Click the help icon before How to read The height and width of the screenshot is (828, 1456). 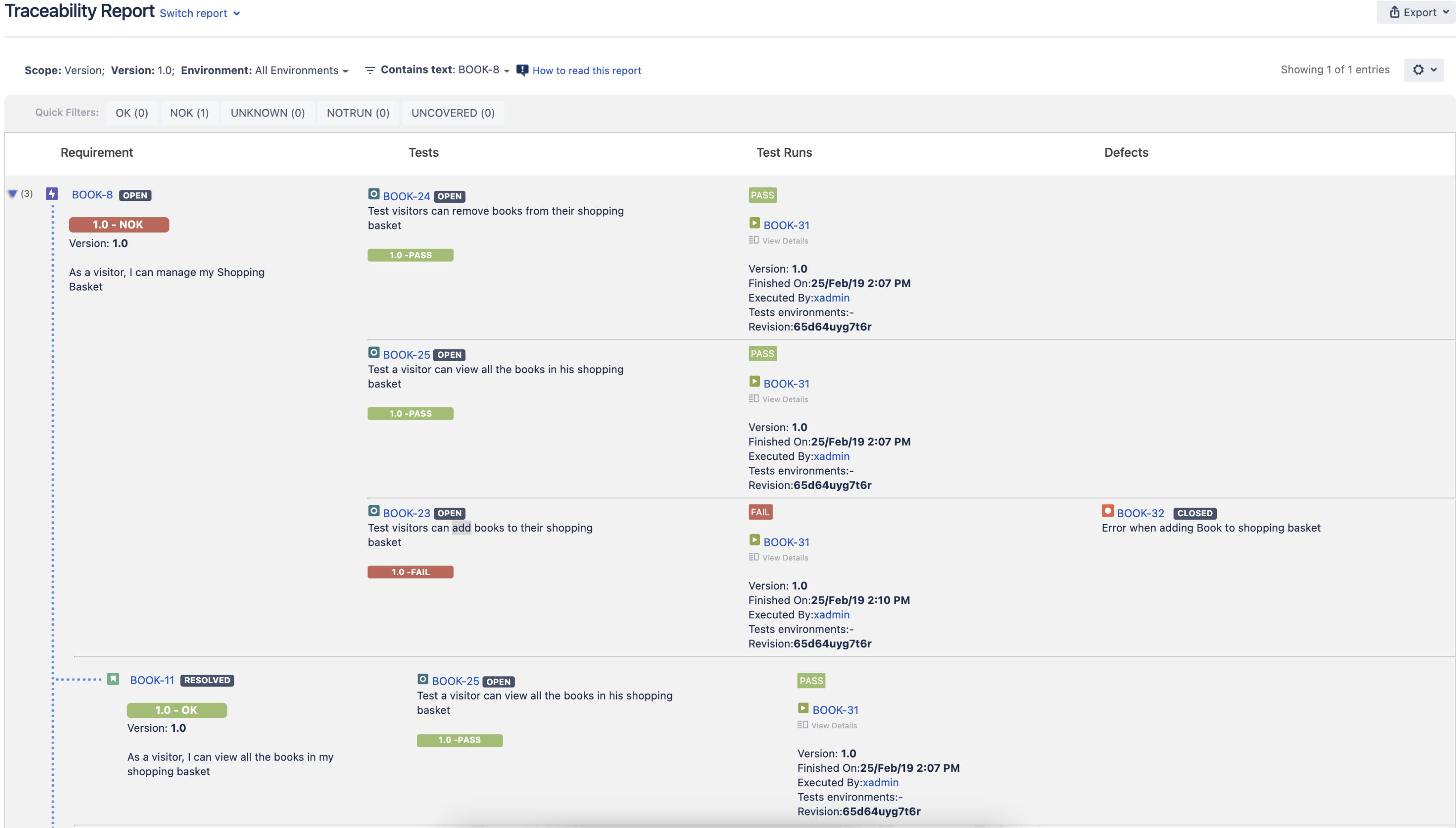(522, 70)
